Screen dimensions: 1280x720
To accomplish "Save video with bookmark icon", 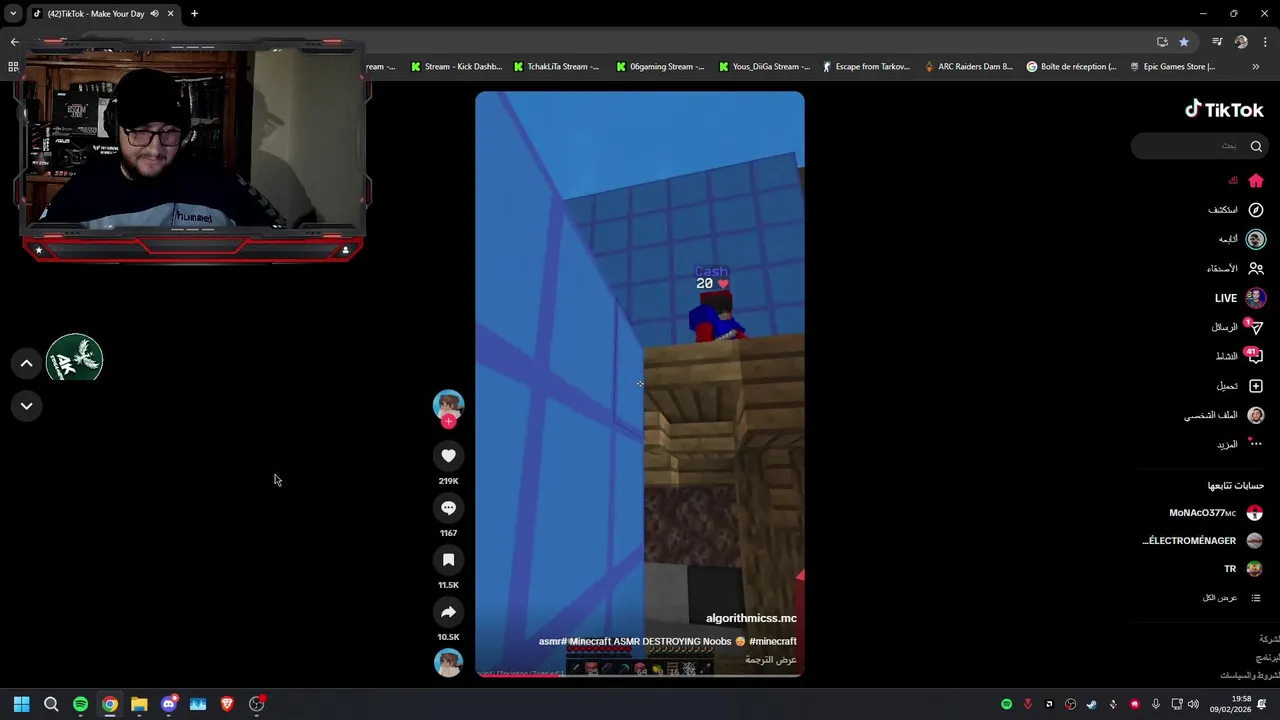I will point(448,560).
